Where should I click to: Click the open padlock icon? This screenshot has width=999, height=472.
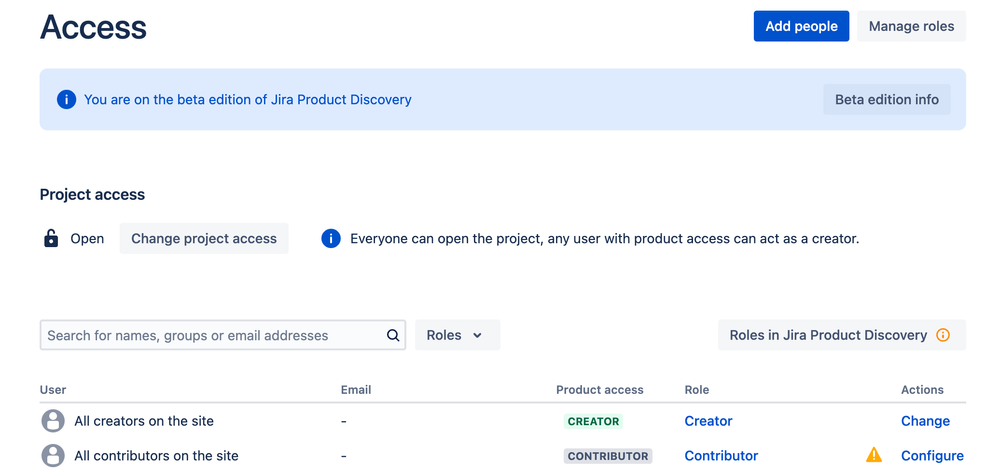pyautogui.click(x=51, y=238)
